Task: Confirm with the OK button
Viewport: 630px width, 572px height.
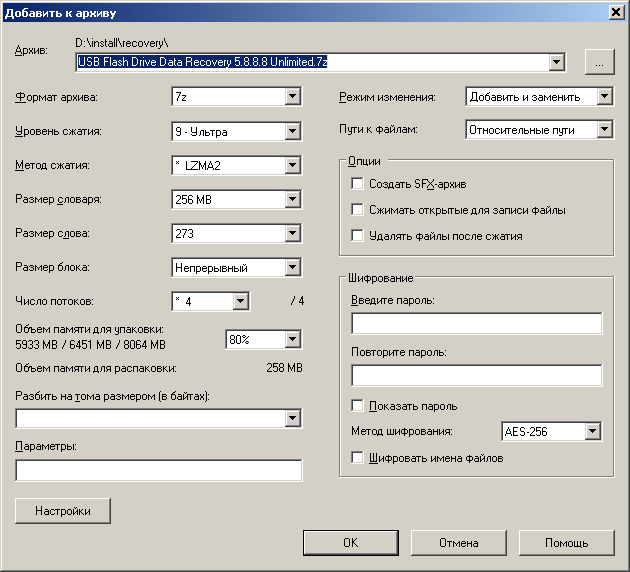Action: click(x=351, y=543)
